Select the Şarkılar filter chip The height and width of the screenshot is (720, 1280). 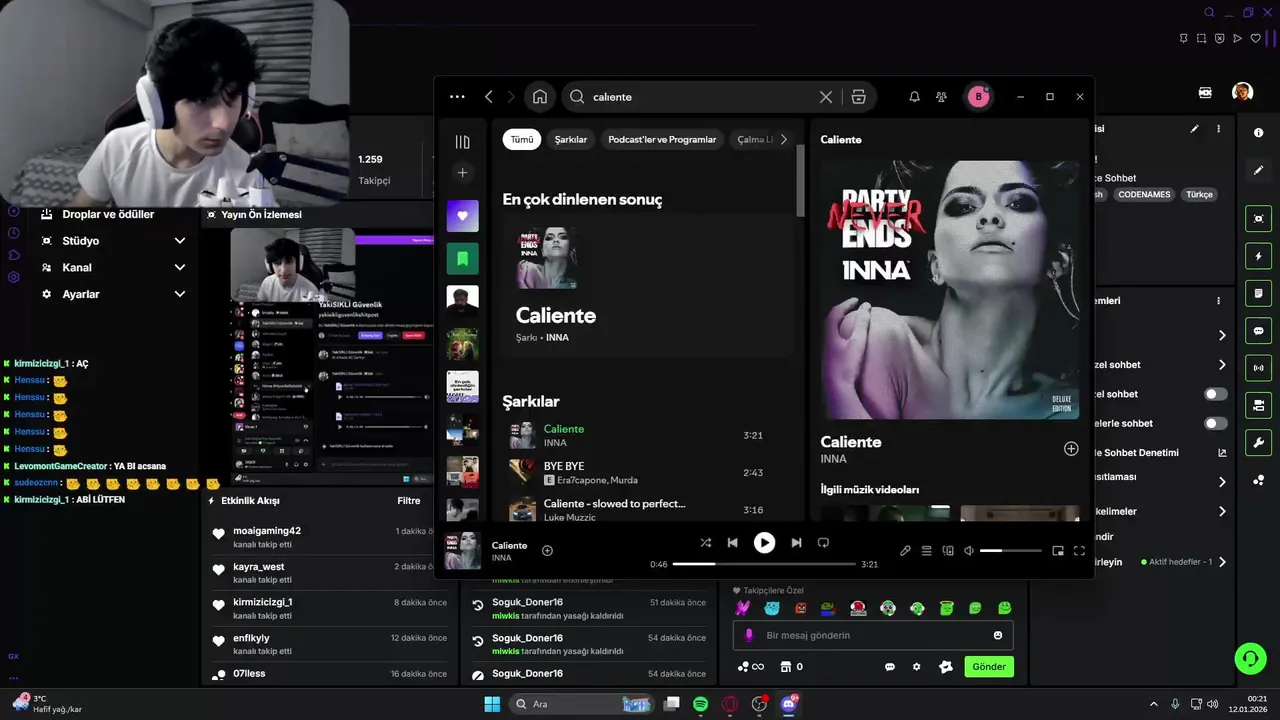(x=571, y=140)
